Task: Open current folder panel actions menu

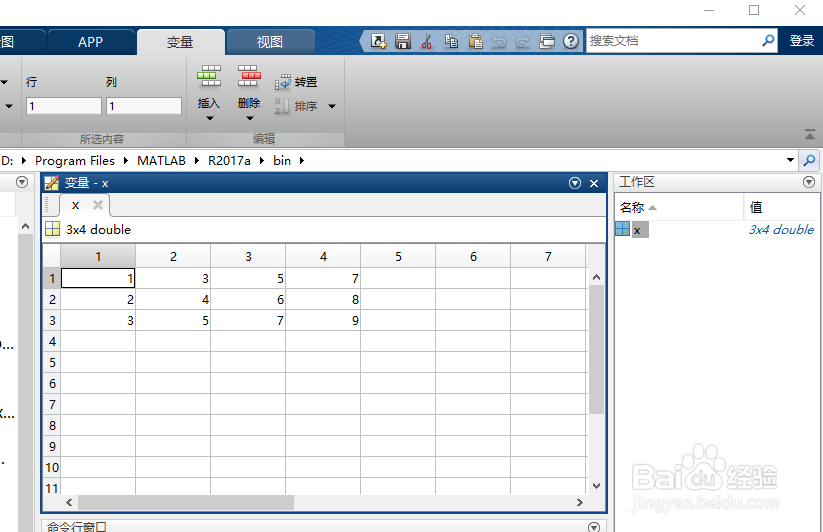Action: 22,182
